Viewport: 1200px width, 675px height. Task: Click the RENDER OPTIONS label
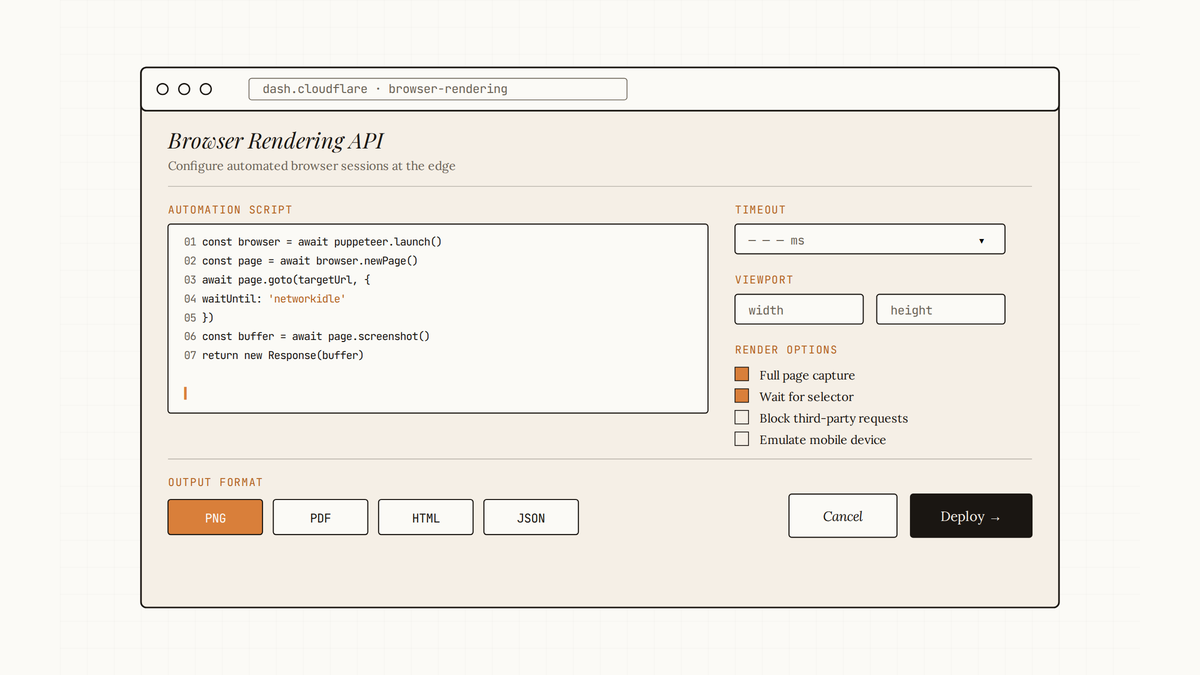(x=786, y=350)
